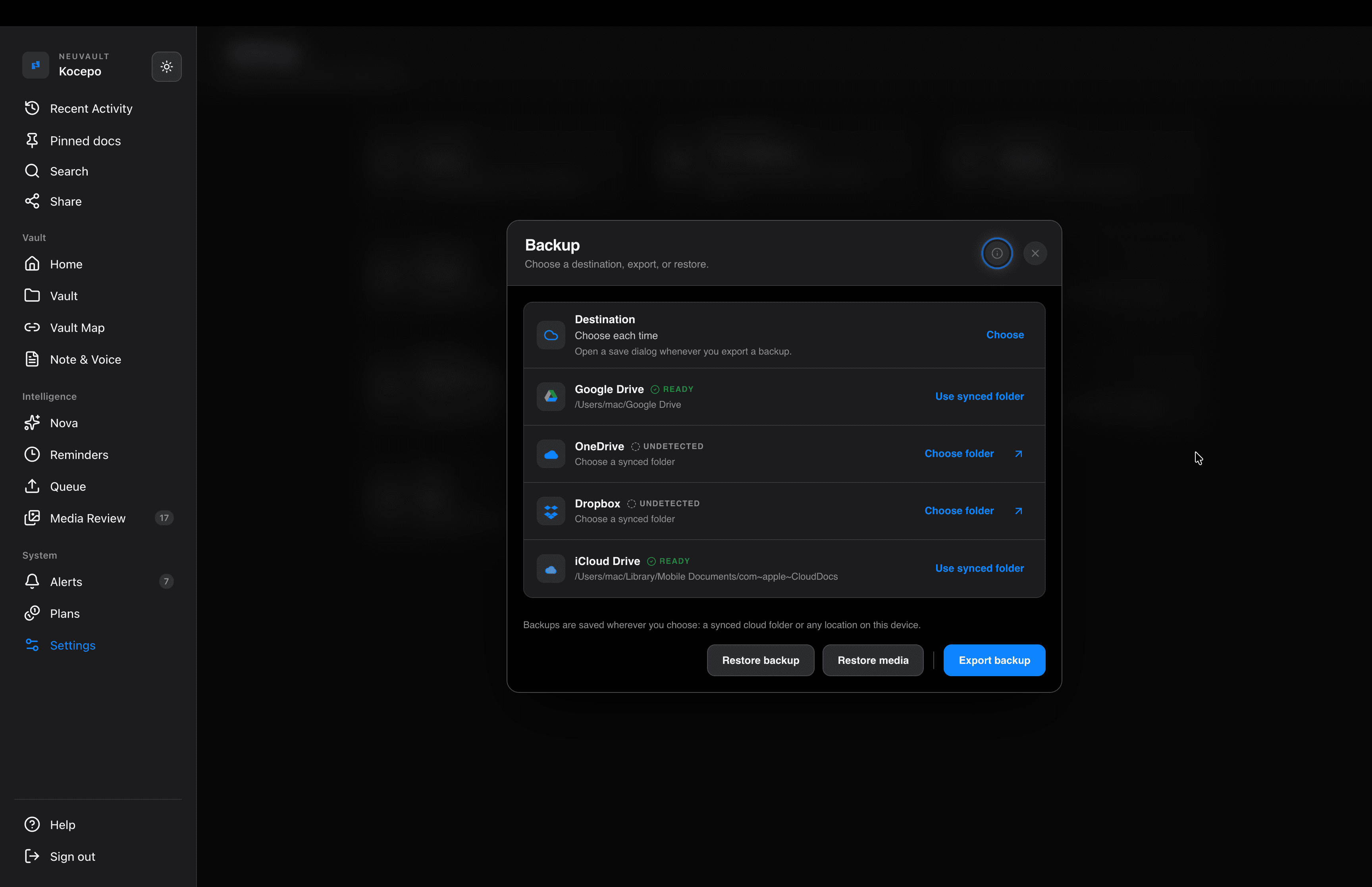Open the Share section
The width and height of the screenshot is (1372, 887).
(x=98, y=201)
